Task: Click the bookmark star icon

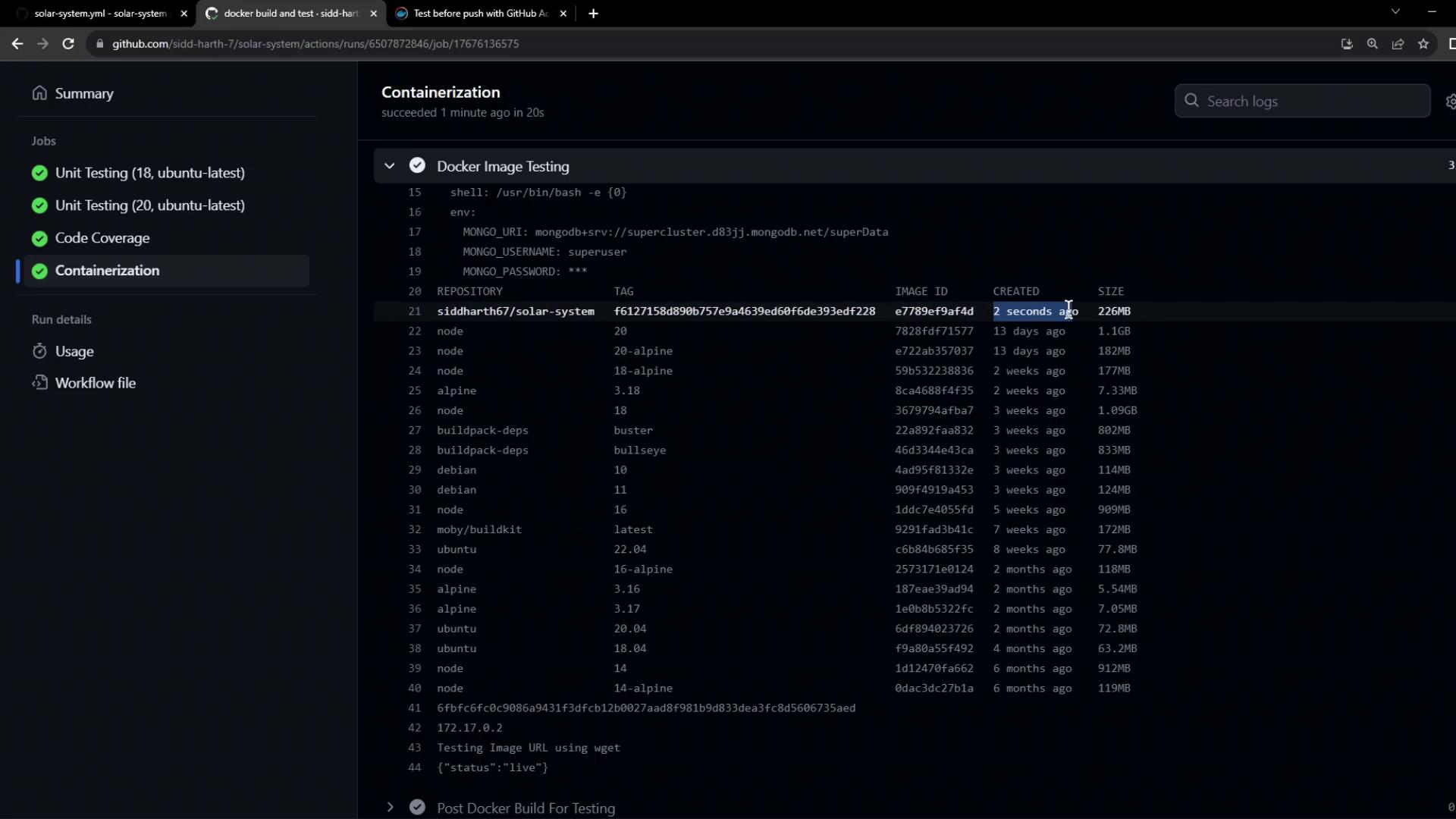Action: [1423, 44]
